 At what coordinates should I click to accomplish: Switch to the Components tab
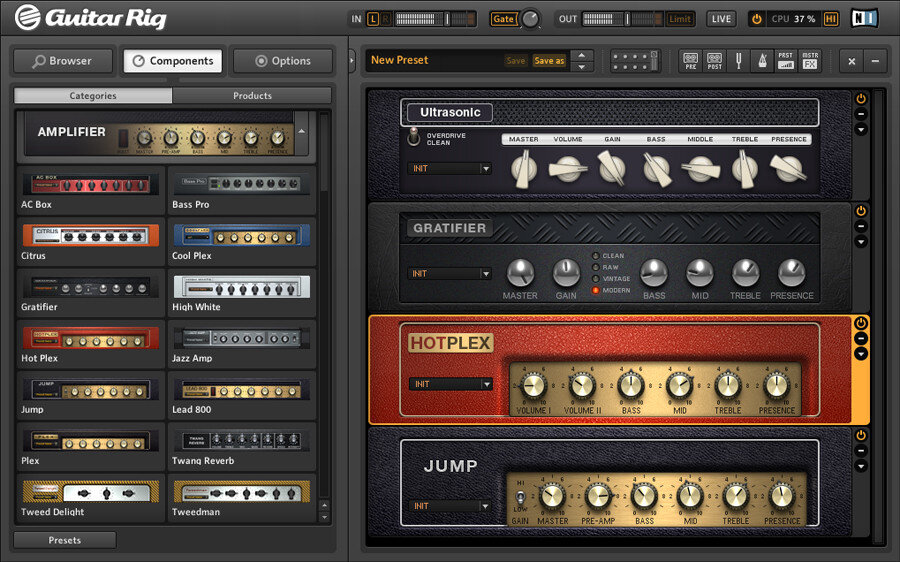173,61
